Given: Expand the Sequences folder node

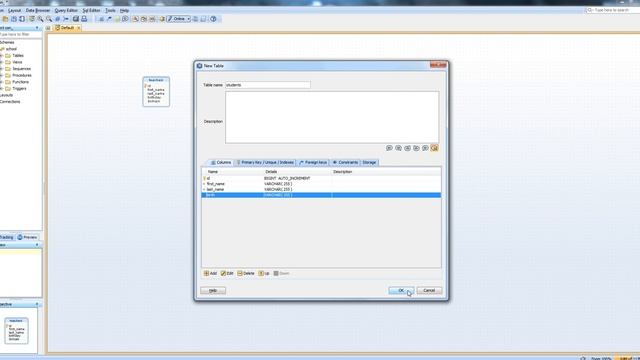Looking at the screenshot, I should [x=2, y=69].
